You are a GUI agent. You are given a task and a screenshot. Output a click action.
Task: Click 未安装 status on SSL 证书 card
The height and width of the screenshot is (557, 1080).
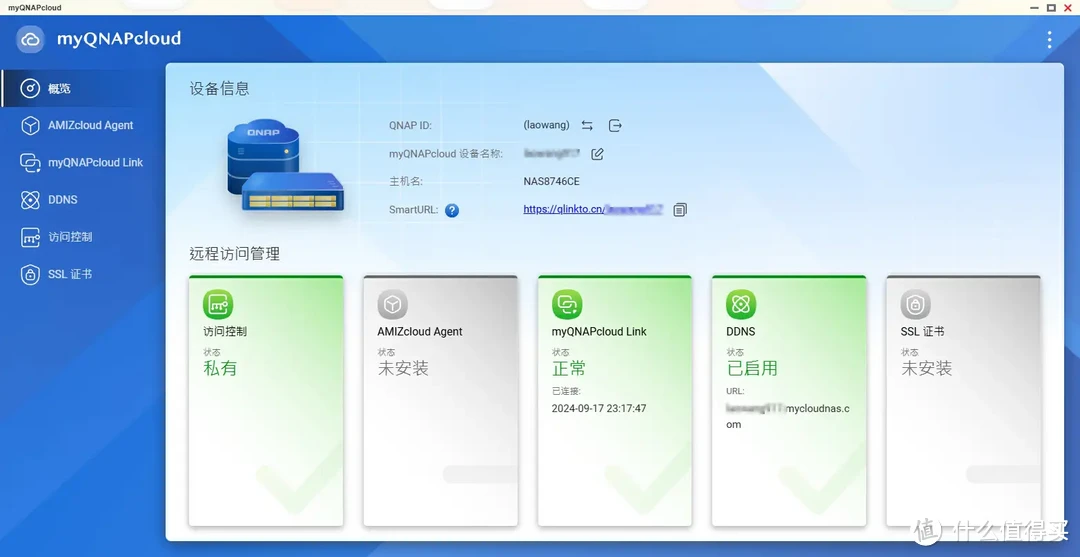click(x=926, y=368)
